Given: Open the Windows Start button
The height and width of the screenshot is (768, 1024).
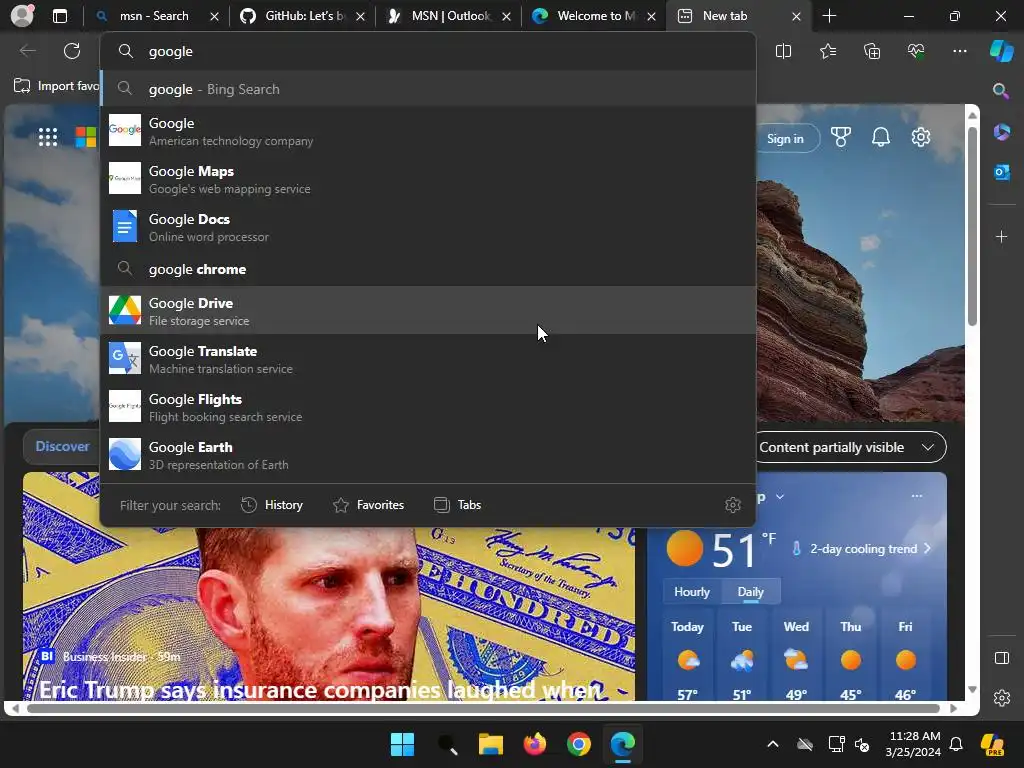Looking at the screenshot, I should (402, 744).
